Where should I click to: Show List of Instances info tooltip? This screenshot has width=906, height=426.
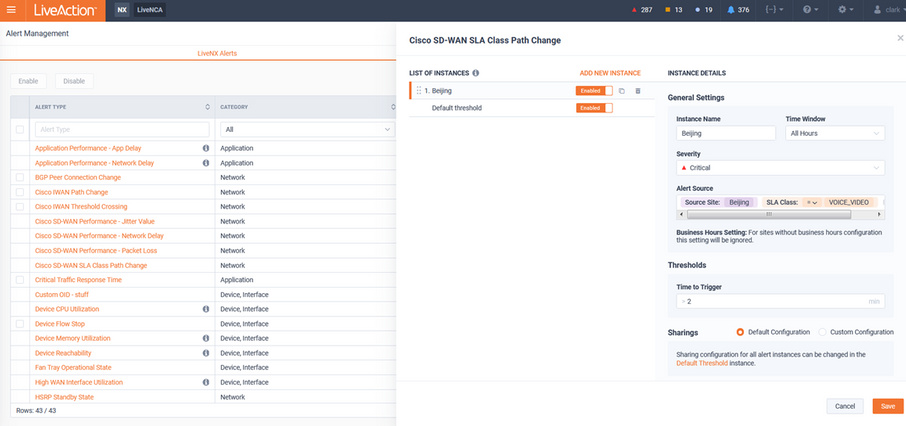pos(476,73)
